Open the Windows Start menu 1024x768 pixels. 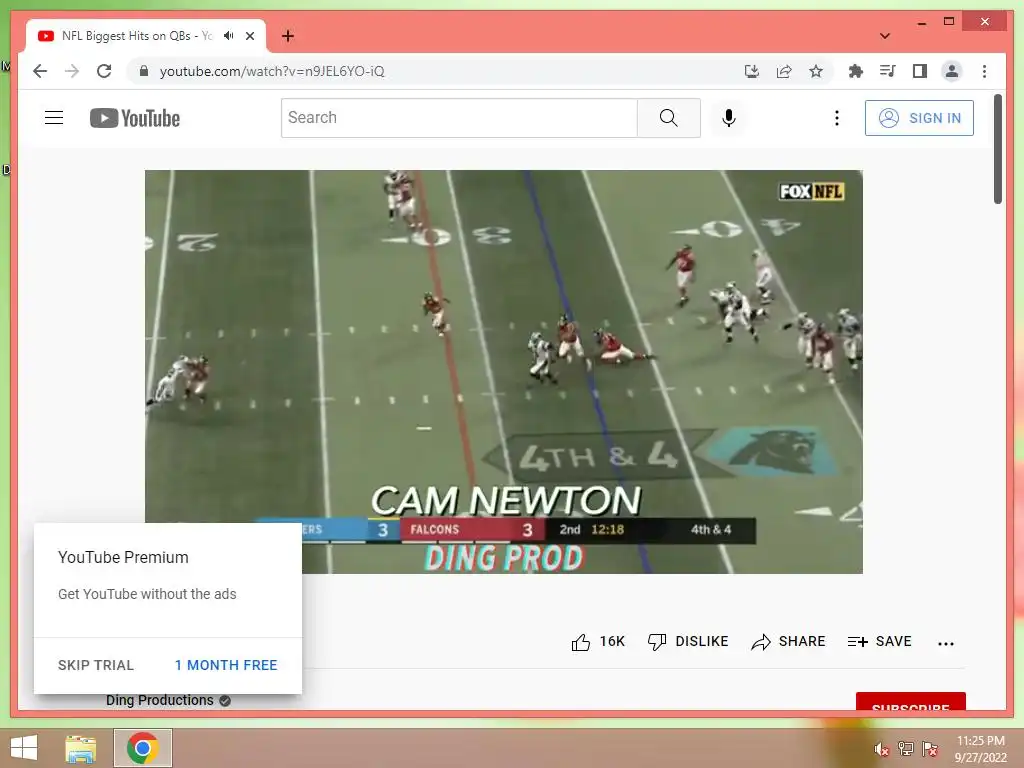pyautogui.click(x=24, y=748)
